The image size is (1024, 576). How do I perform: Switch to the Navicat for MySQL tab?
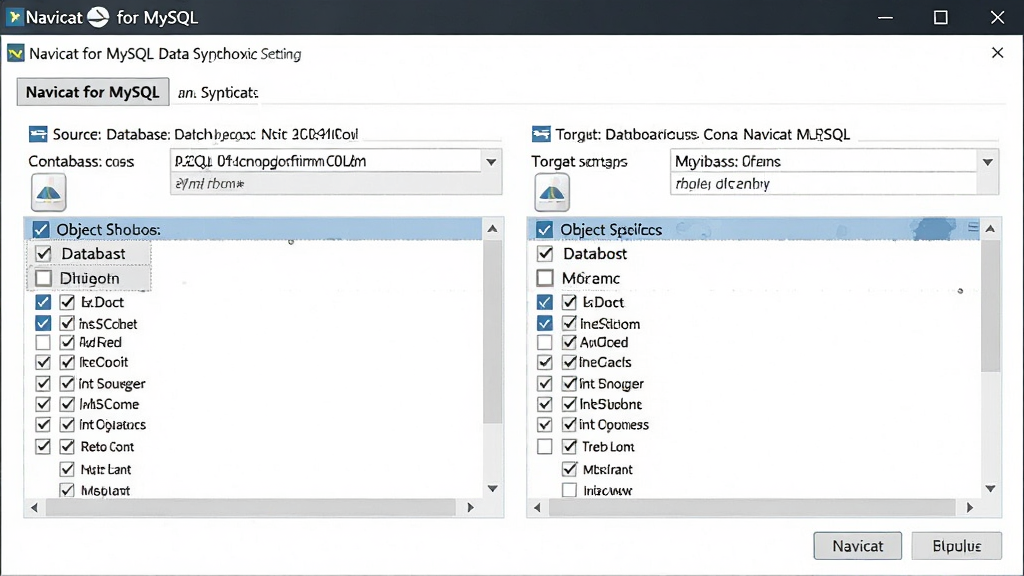(x=93, y=92)
